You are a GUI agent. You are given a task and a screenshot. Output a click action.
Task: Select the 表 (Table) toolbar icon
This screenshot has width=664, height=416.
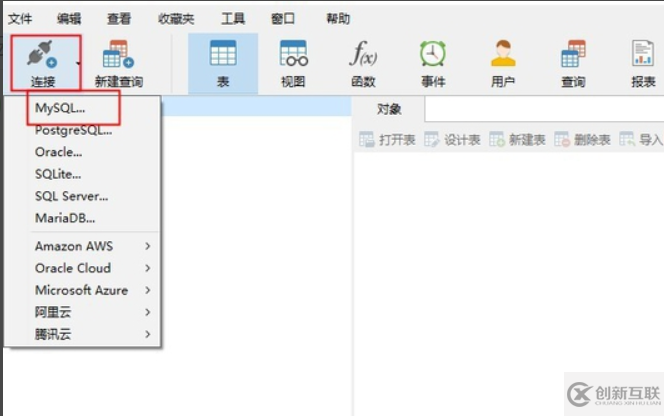(223, 53)
